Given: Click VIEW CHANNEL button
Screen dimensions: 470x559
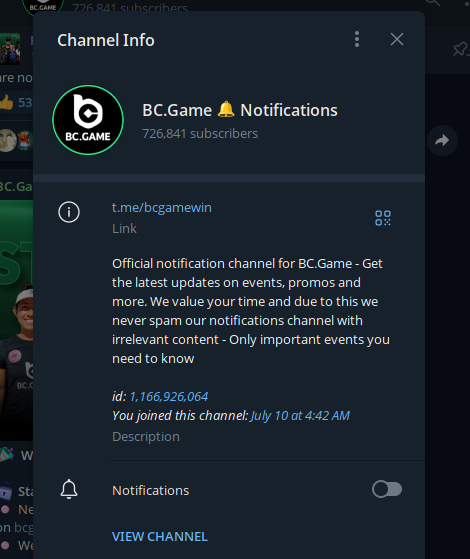Looking at the screenshot, I should point(160,537).
